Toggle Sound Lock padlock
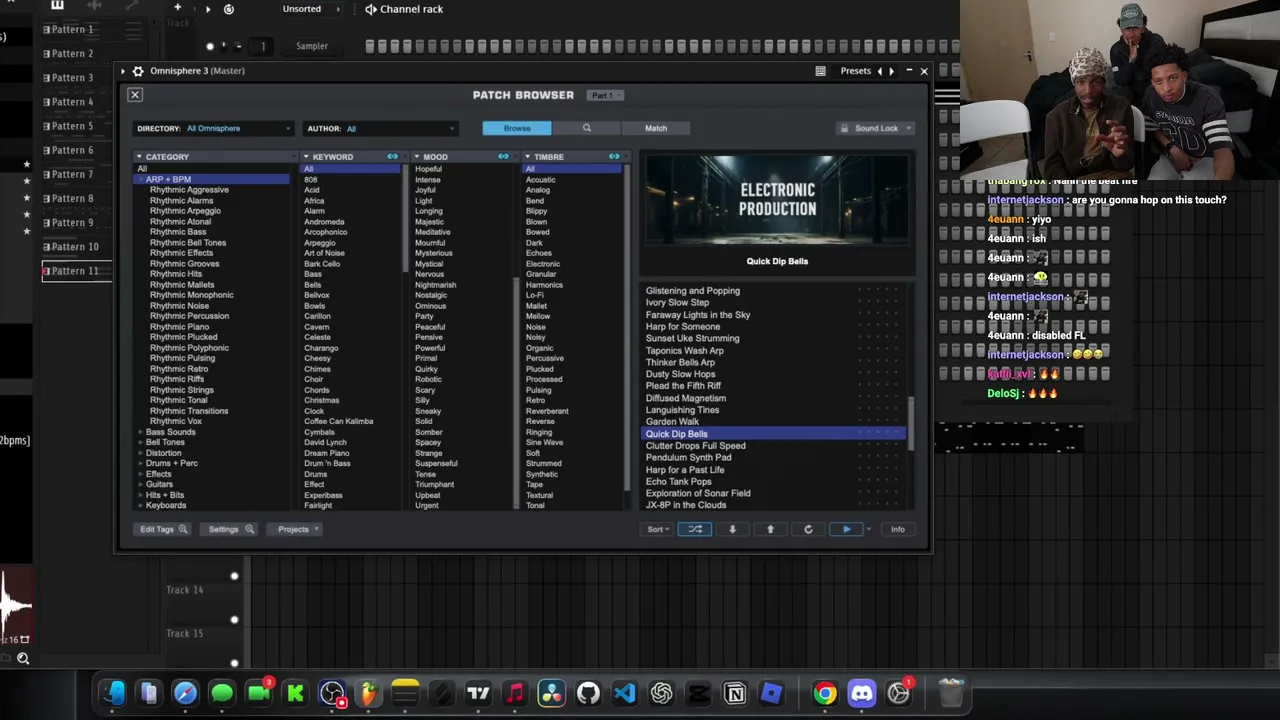The image size is (1280, 720). [844, 128]
